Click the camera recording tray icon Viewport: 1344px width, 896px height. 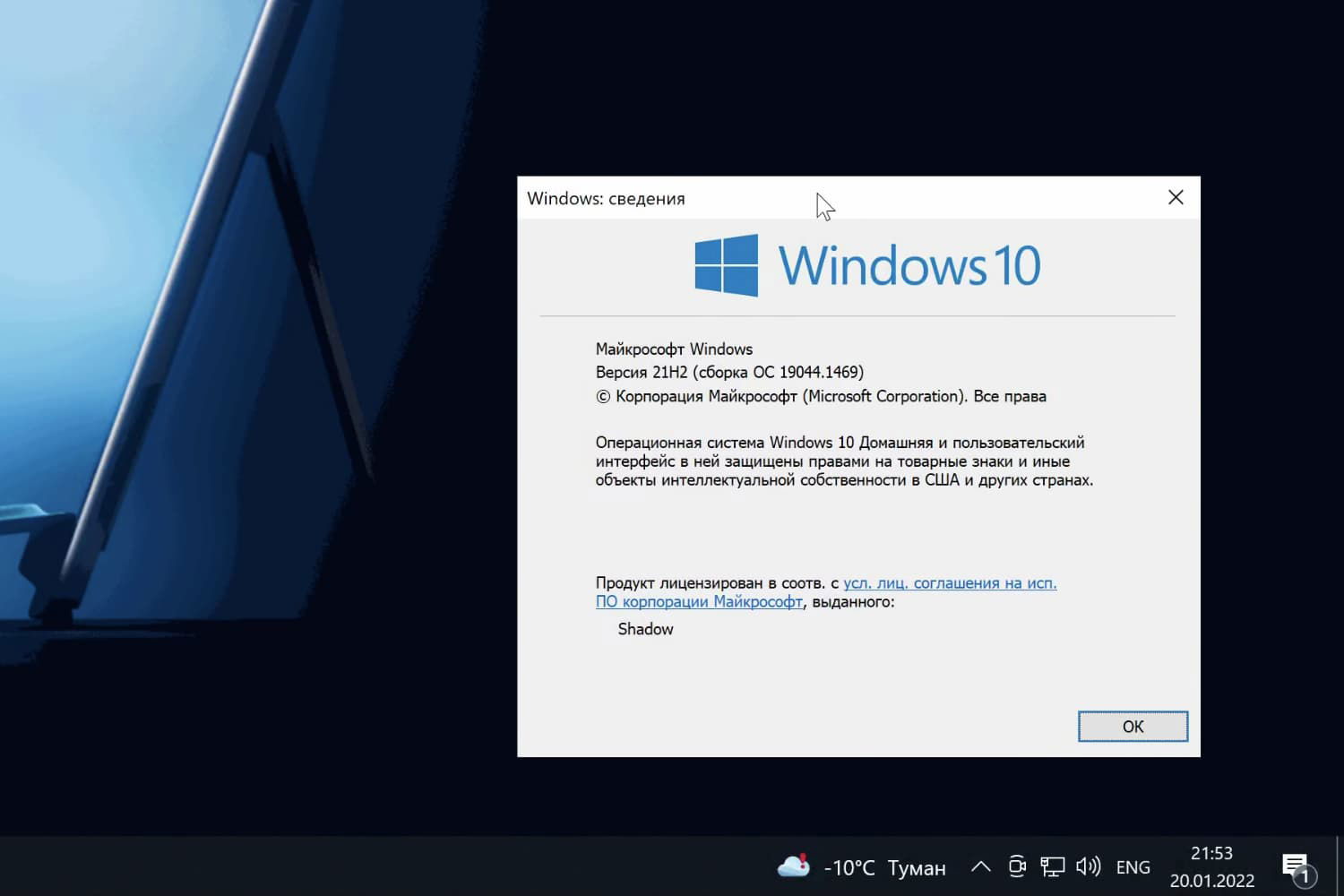click(1017, 866)
